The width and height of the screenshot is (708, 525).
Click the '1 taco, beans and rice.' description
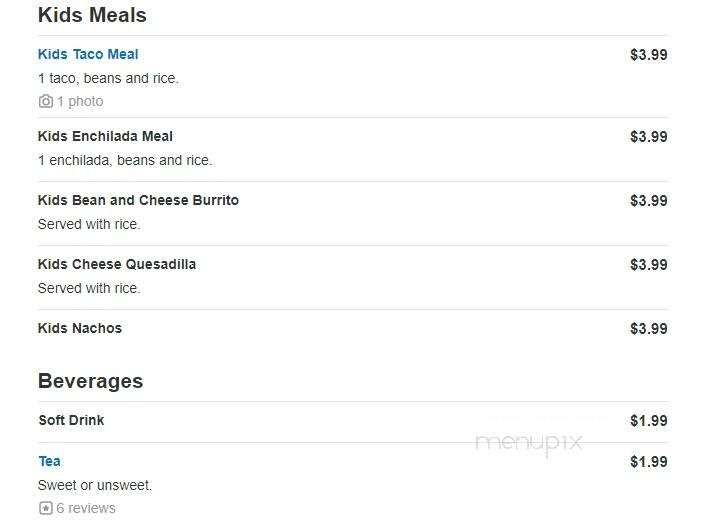tap(108, 78)
